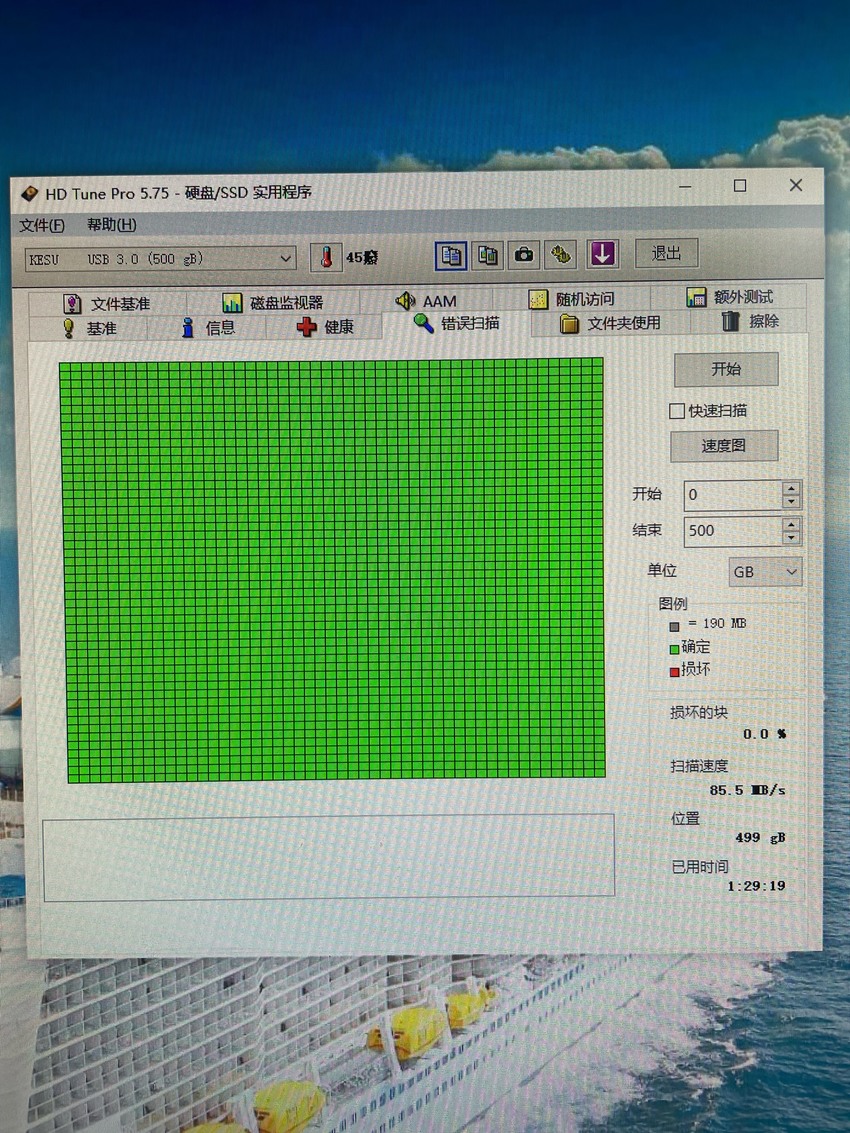Viewport: 850px width, 1133px height.
Task: Click the 退出 button
Action: pos(666,253)
